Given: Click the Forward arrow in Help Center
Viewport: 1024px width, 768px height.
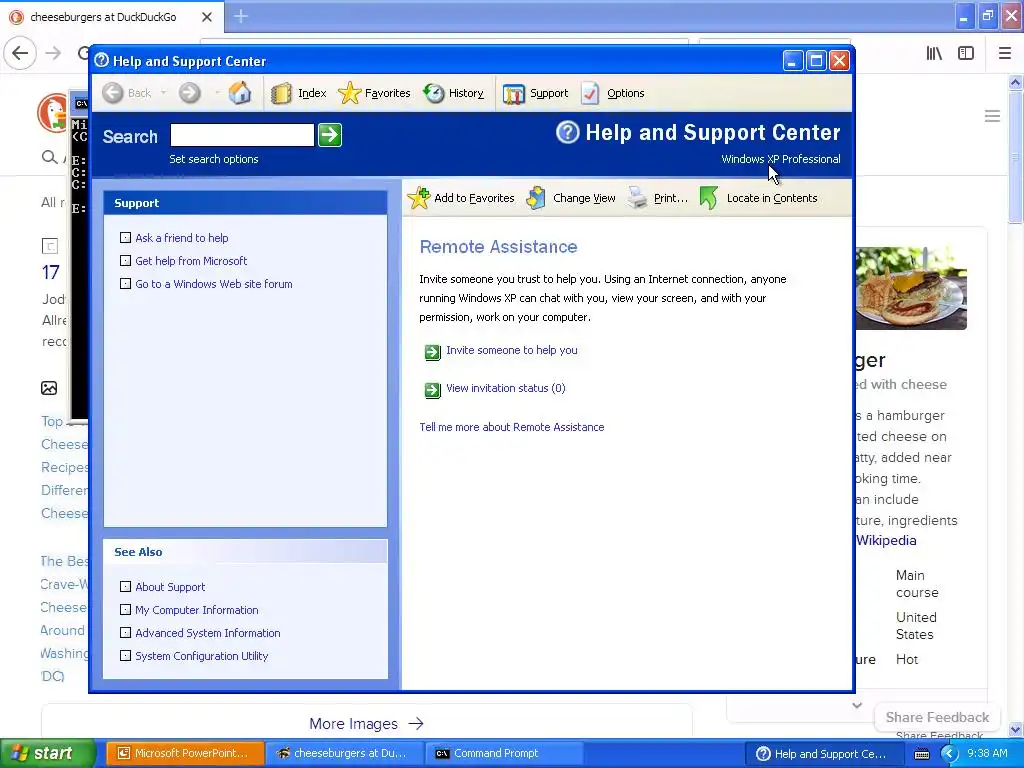Looking at the screenshot, I should click(x=189, y=93).
